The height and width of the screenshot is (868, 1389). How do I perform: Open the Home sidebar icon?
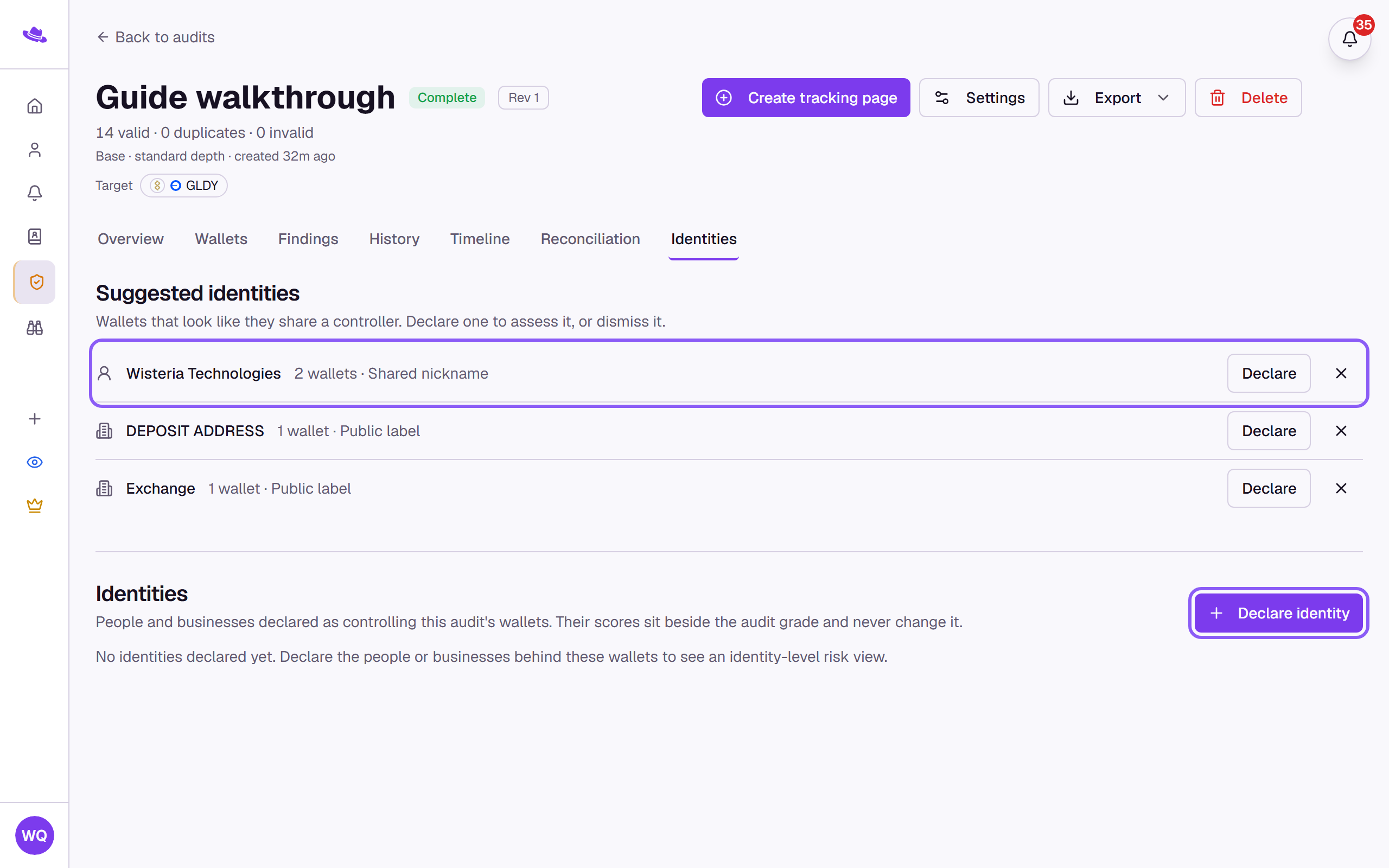click(x=34, y=106)
